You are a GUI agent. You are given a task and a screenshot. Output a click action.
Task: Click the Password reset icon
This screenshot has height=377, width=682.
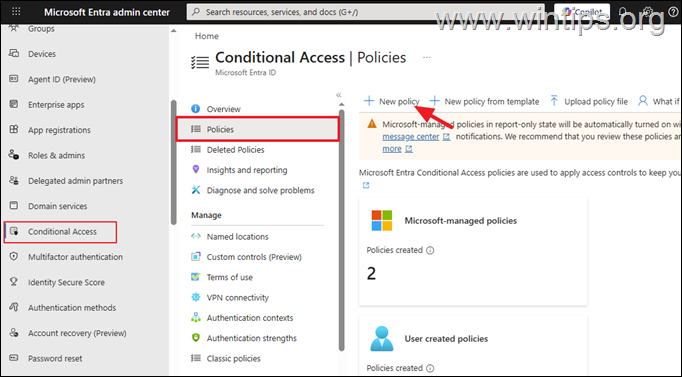(x=14, y=358)
